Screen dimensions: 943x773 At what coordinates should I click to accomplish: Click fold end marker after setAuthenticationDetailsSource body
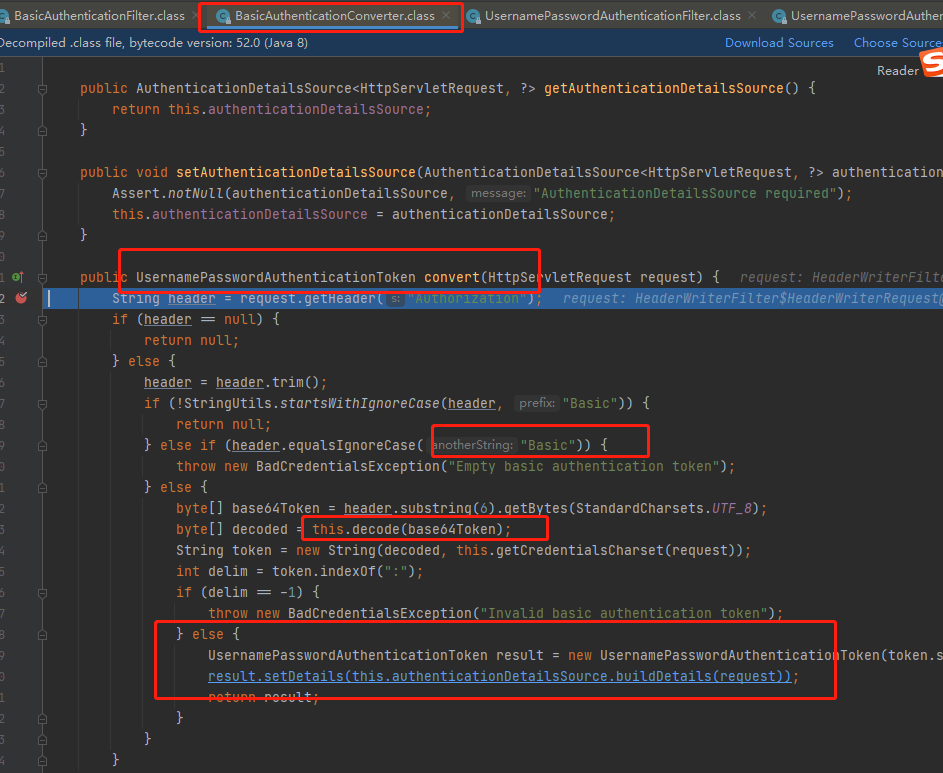[x=42, y=236]
